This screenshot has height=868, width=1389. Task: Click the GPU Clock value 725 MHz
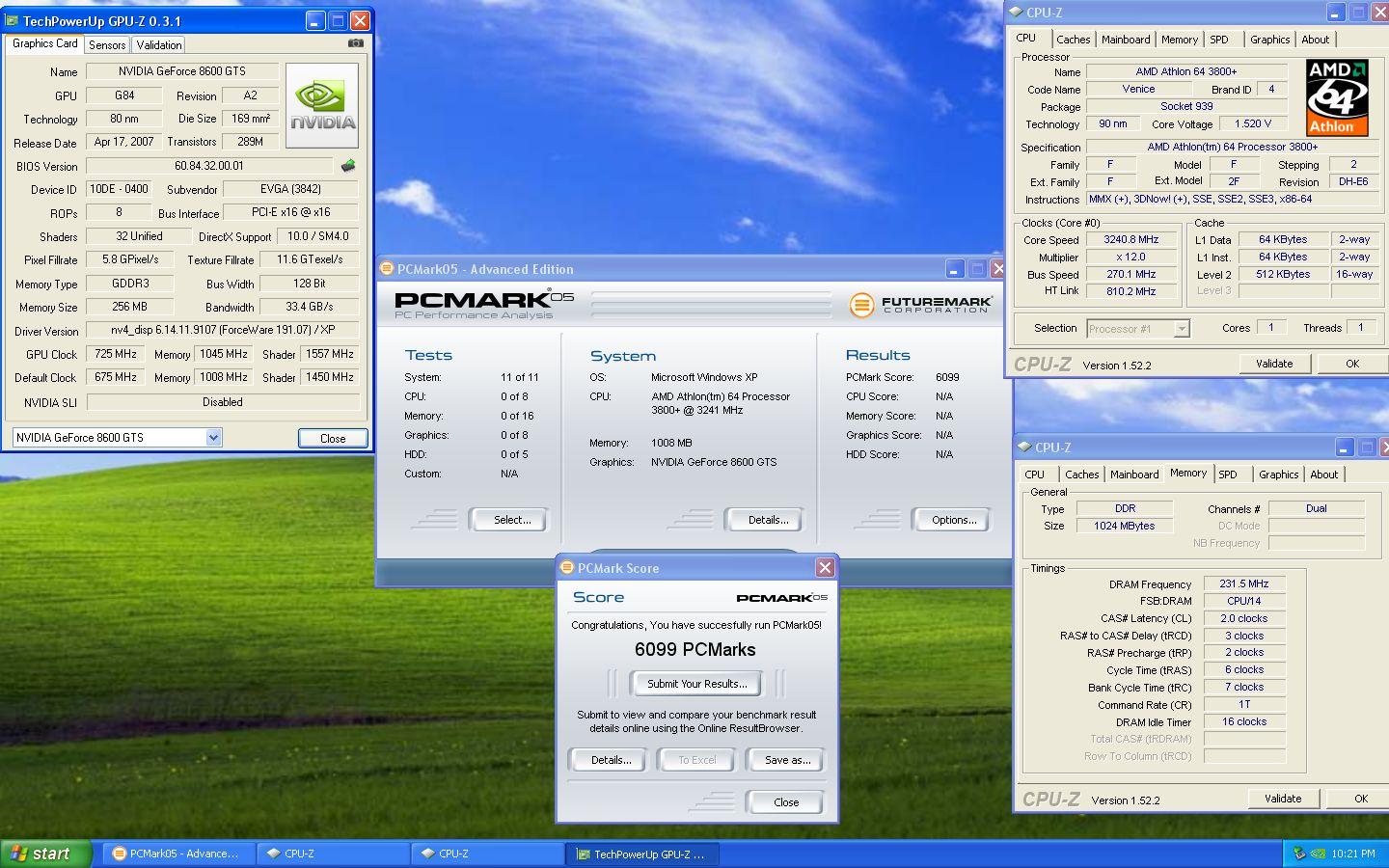click(115, 354)
